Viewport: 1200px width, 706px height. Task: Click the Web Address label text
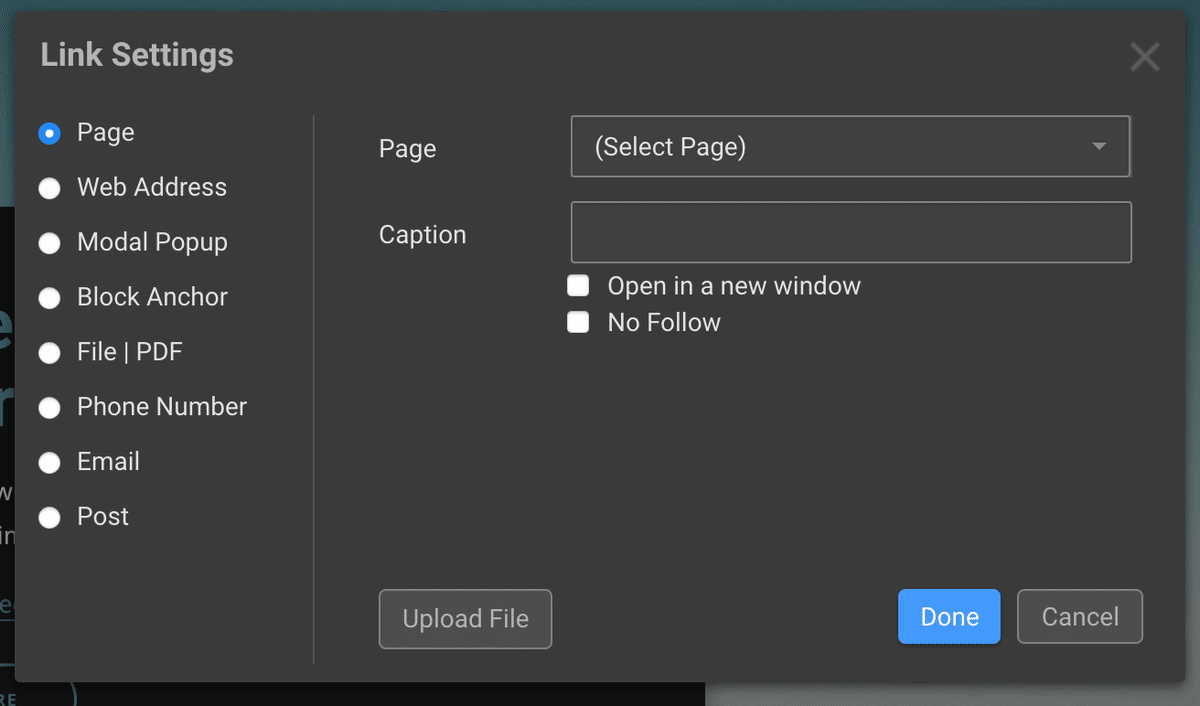152,188
